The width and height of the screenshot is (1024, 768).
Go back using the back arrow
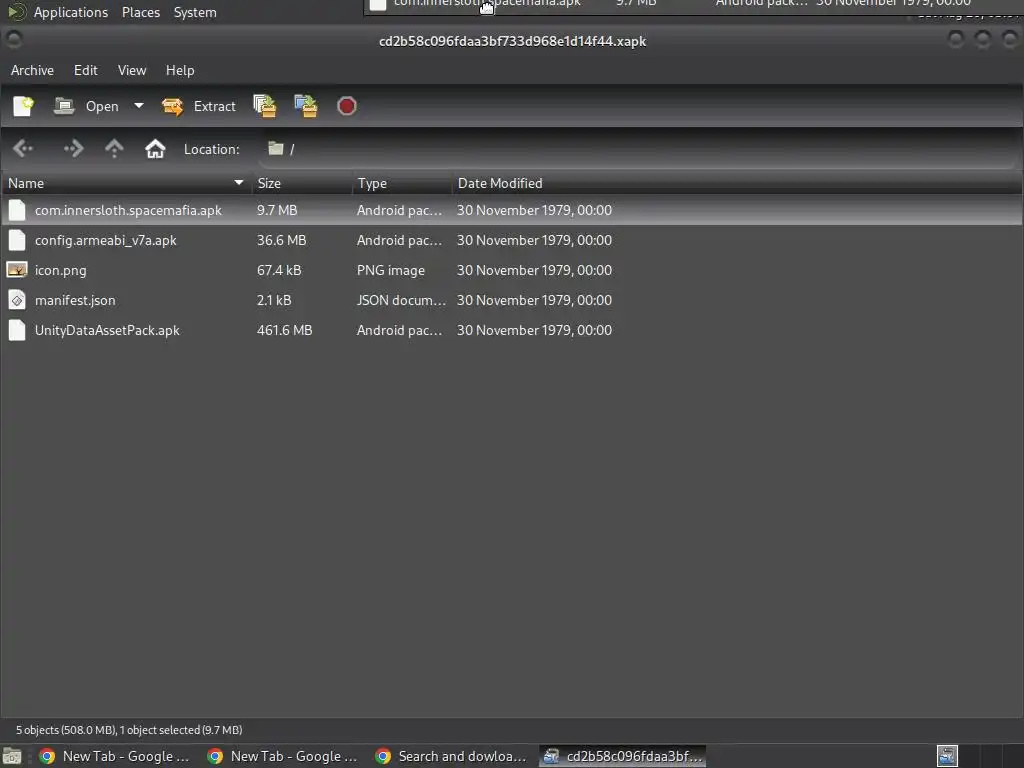tap(23, 149)
